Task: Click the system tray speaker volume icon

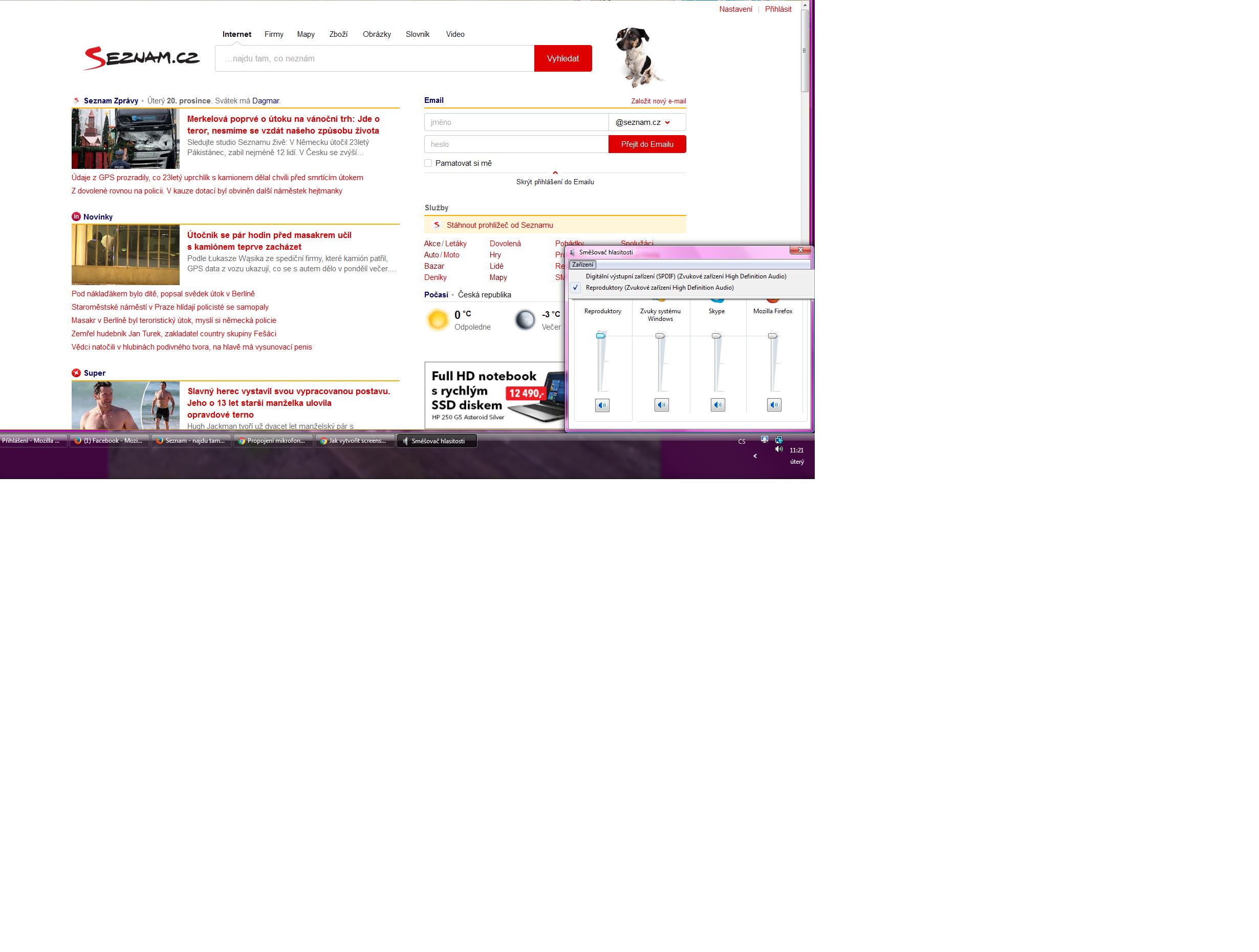Action: click(x=778, y=449)
